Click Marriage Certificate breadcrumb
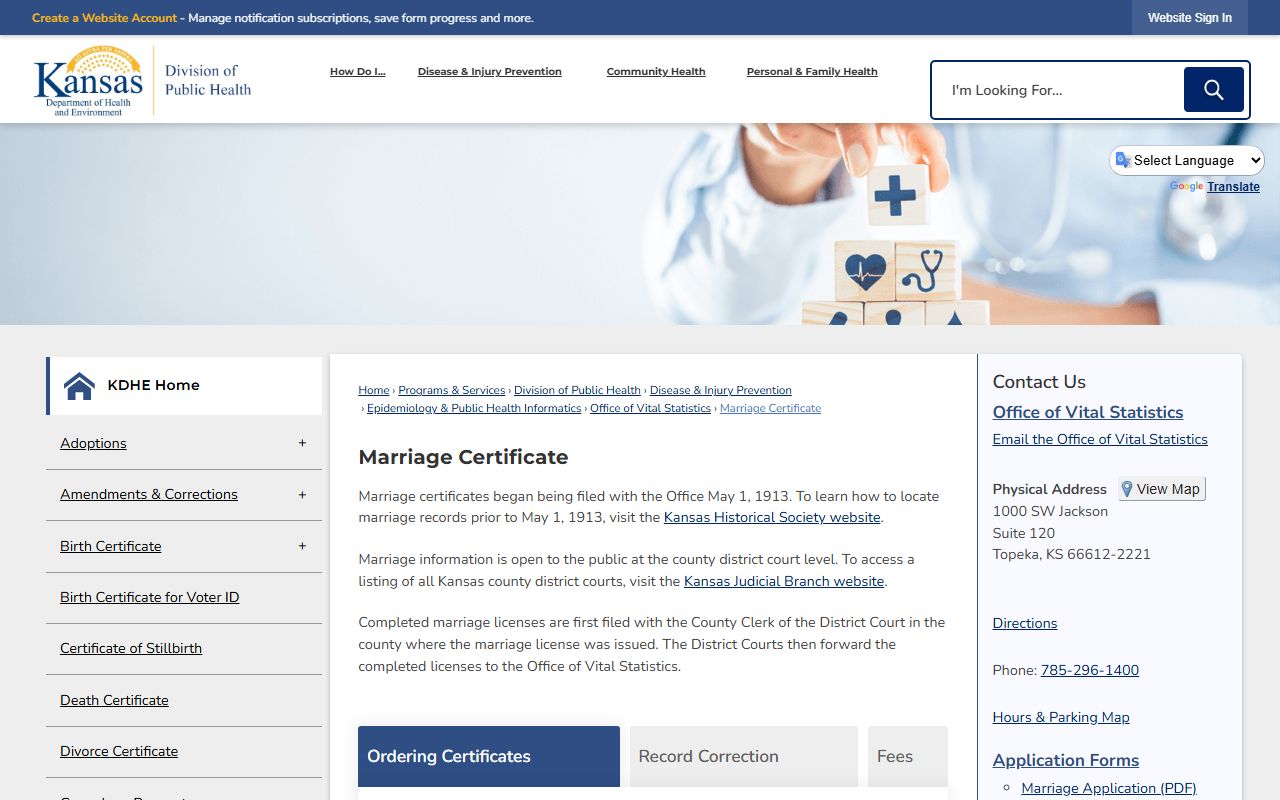 (x=770, y=408)
